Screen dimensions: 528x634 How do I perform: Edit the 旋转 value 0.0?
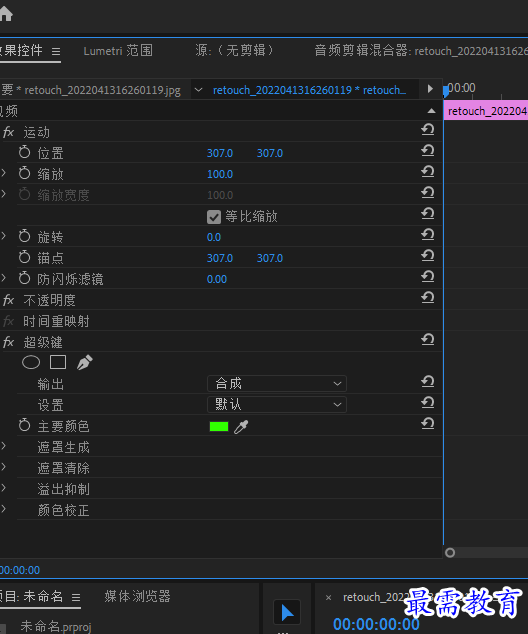click(214, 237)
